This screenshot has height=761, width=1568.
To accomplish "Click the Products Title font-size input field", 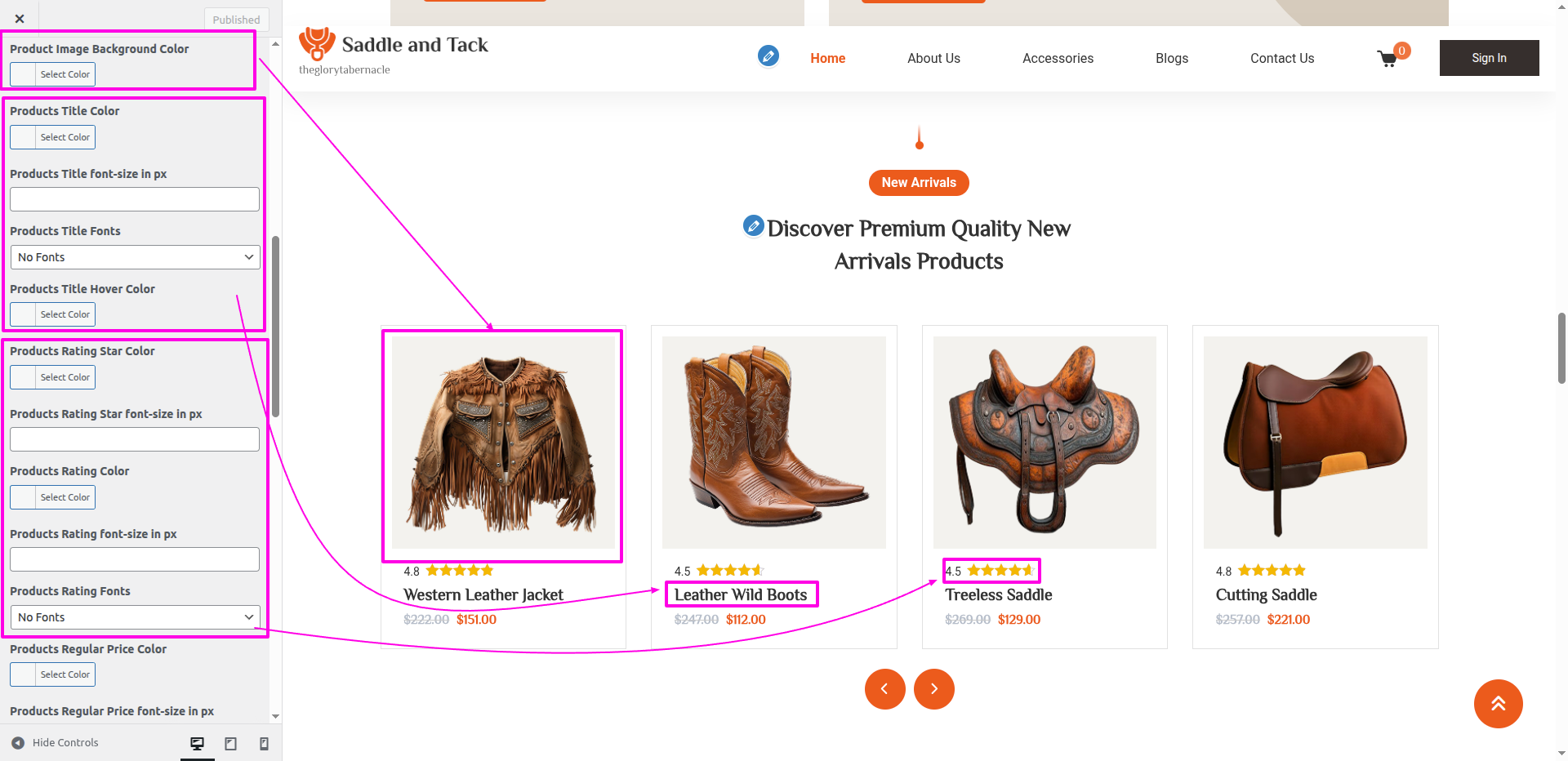I will 135,199.
